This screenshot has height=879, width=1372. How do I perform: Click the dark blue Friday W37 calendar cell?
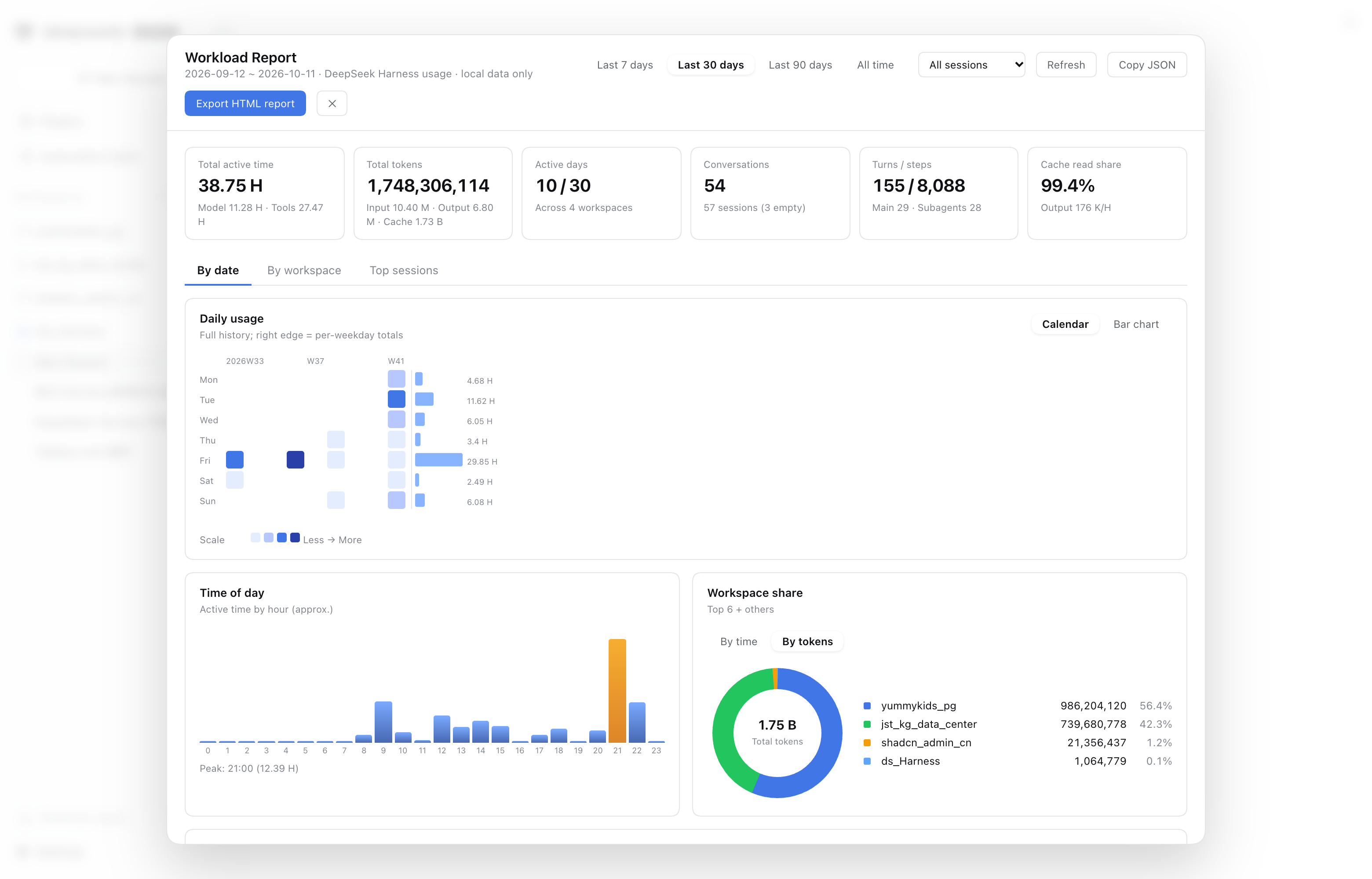pos(295,459)
